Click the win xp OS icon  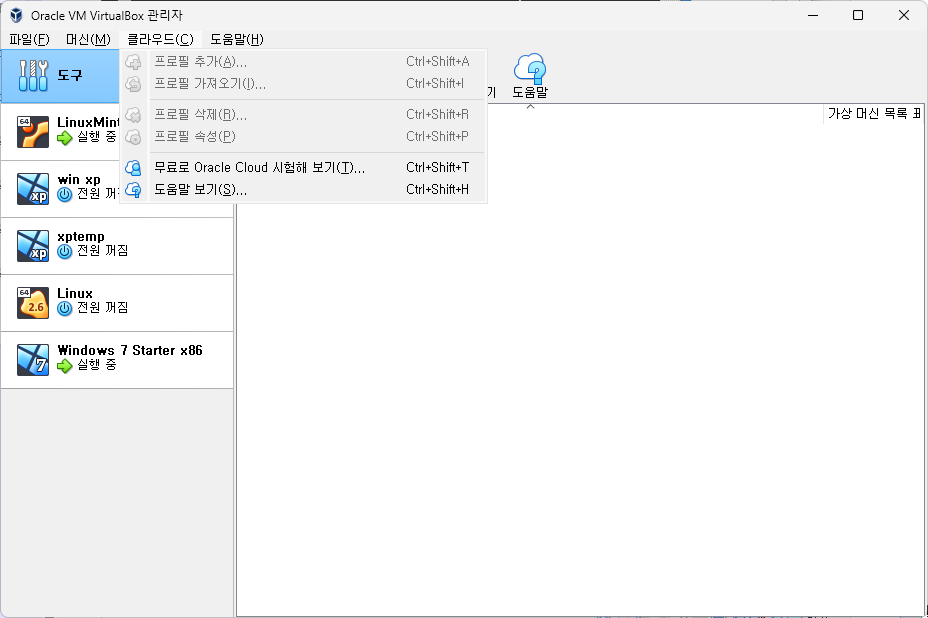point(33,189)
